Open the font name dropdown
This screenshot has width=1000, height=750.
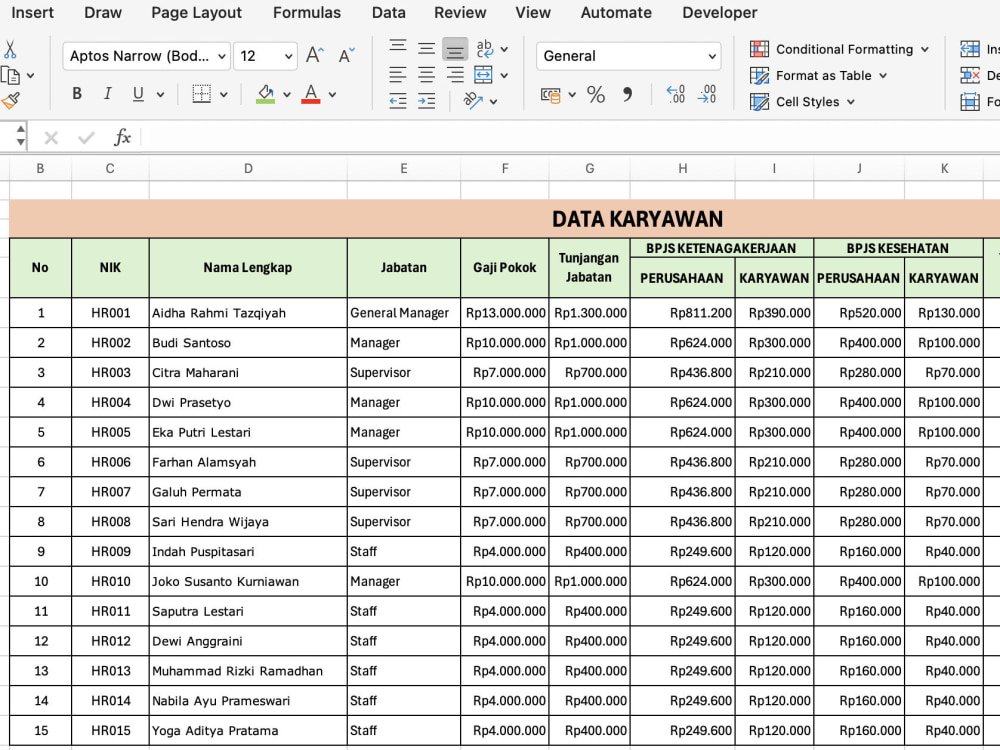(222, 56)
